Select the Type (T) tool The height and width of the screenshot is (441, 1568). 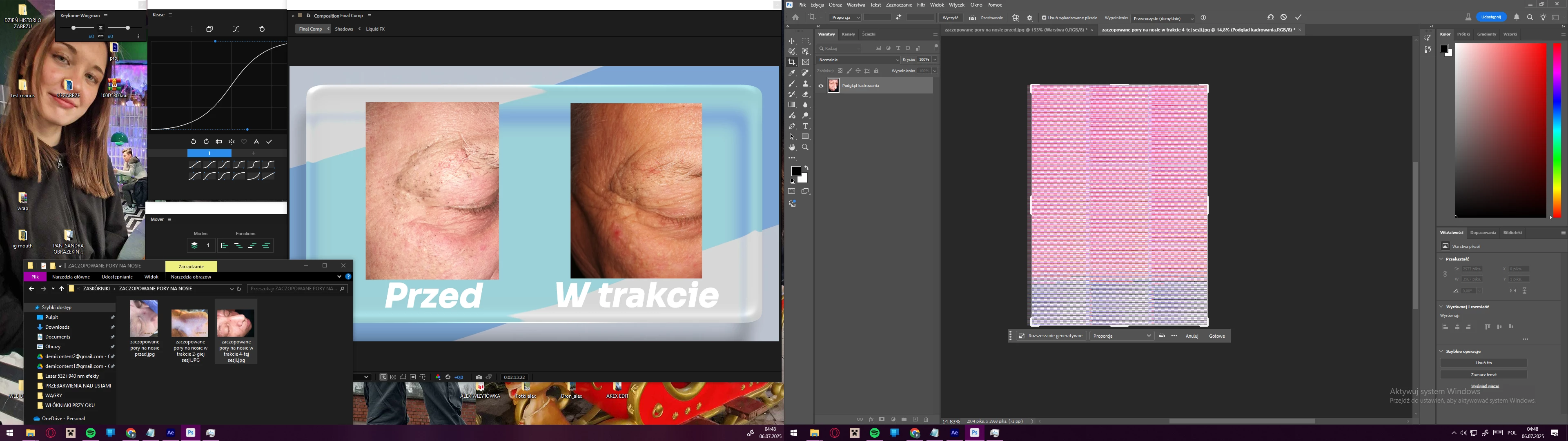tap(805, 126)
